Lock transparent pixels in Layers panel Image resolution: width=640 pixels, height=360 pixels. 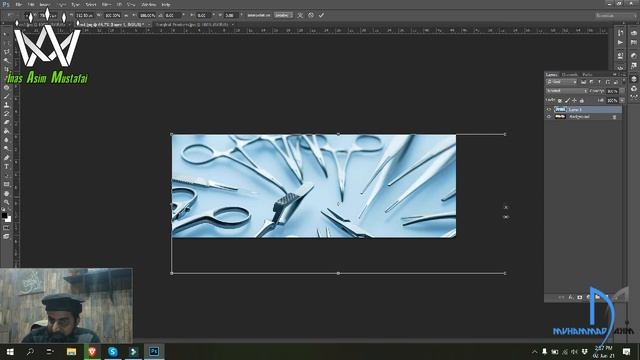coord(560,100)
